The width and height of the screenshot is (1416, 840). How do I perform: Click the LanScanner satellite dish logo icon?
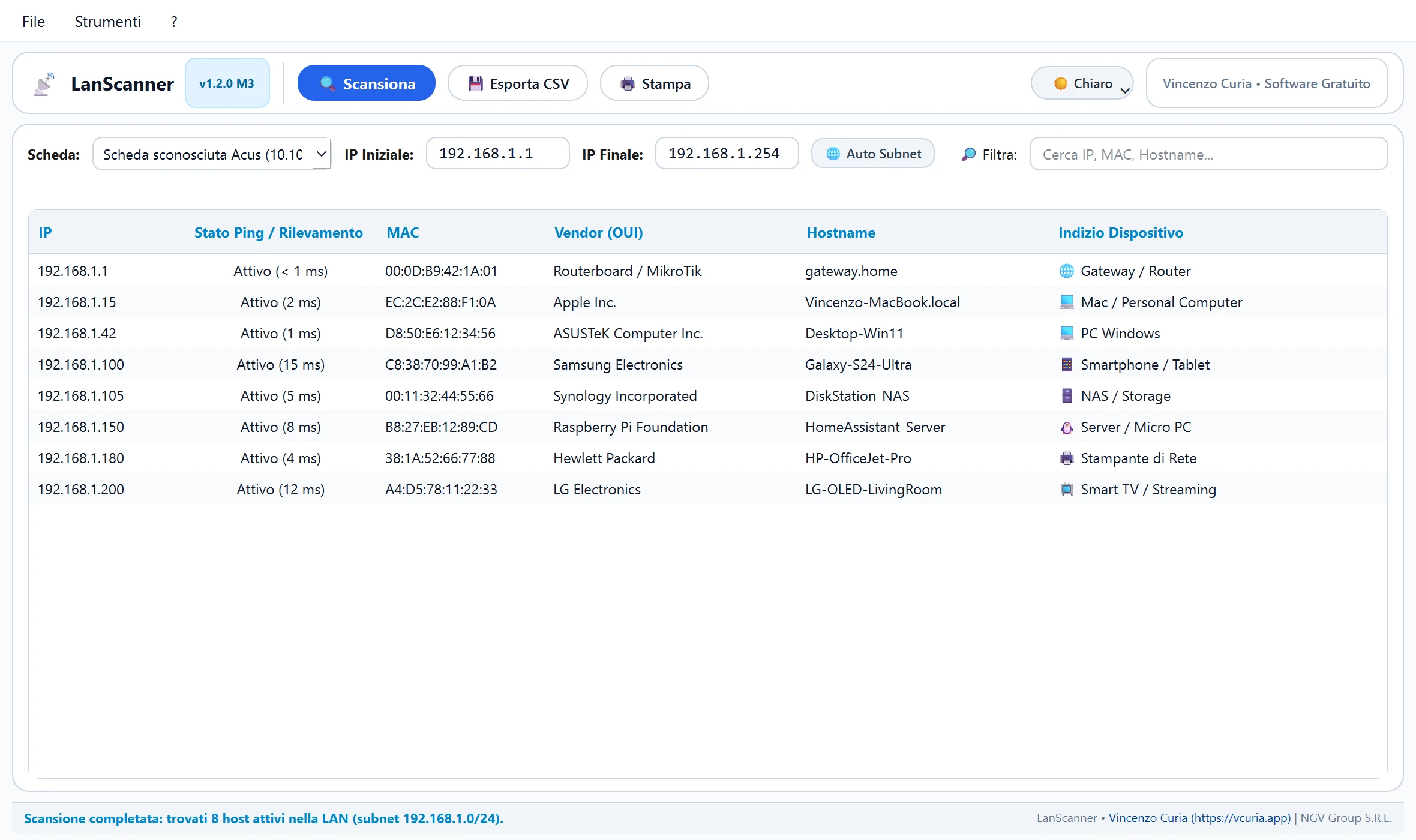[44, 84]
